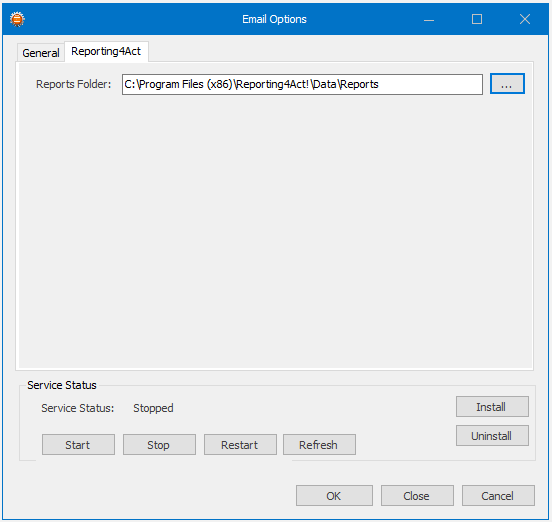
Task: Switch to the General tab
Action: click(x=41, y=53)
